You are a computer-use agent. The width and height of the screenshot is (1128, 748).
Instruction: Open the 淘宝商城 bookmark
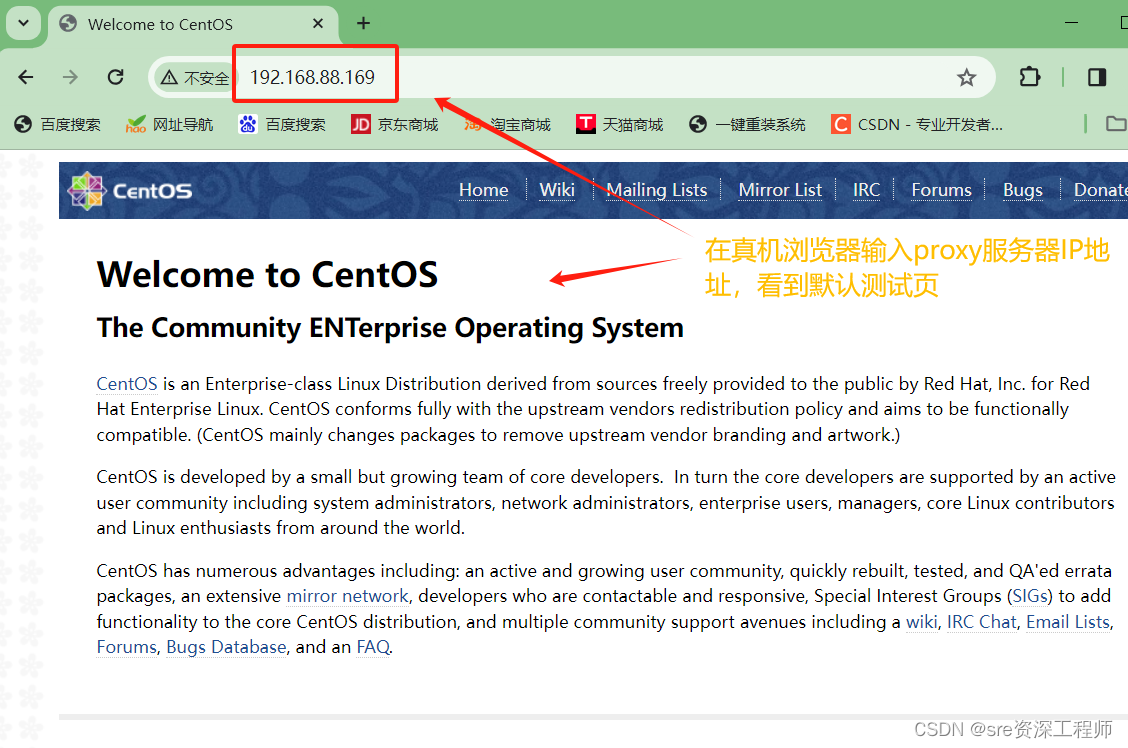pos(507,124)
